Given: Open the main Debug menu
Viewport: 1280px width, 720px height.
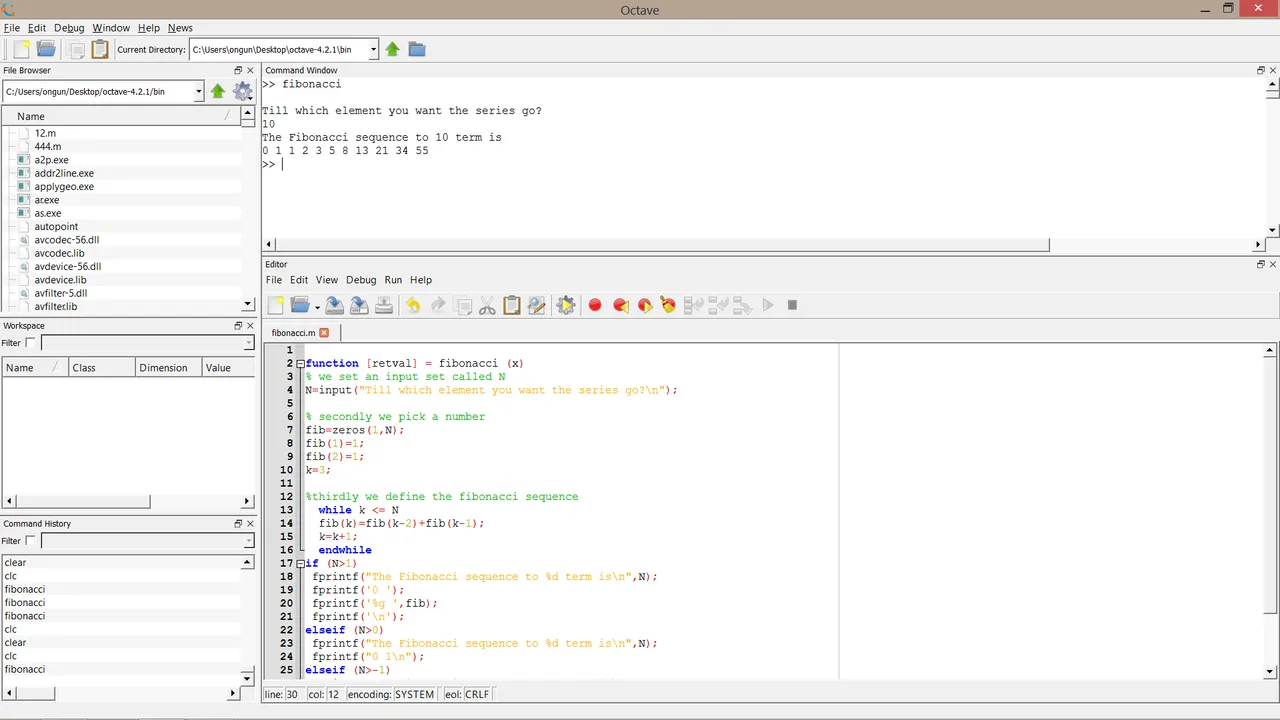Looking at the screenshot, I should point(69,28).
